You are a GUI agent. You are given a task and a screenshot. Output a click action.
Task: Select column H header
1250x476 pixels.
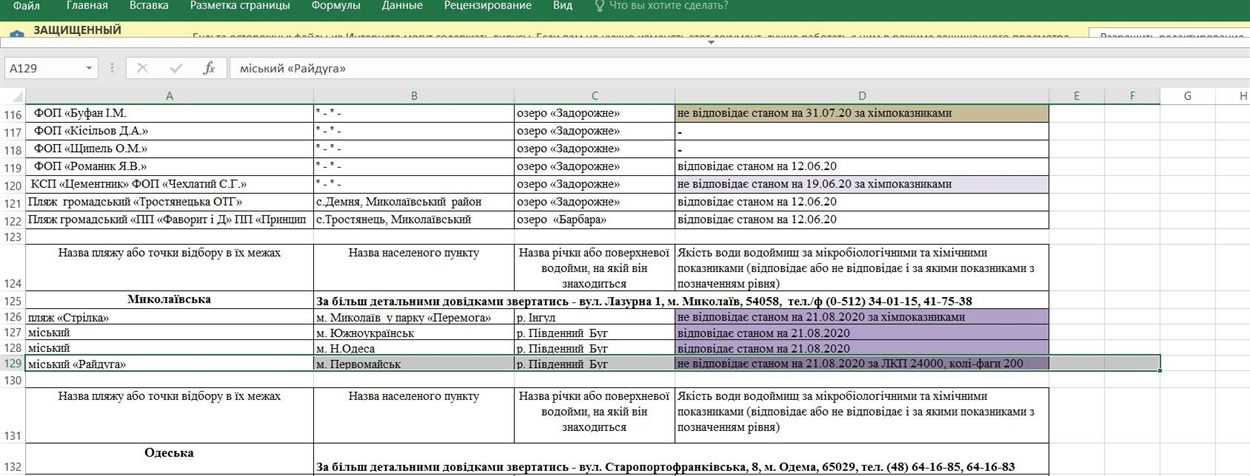coord(1233,96)
